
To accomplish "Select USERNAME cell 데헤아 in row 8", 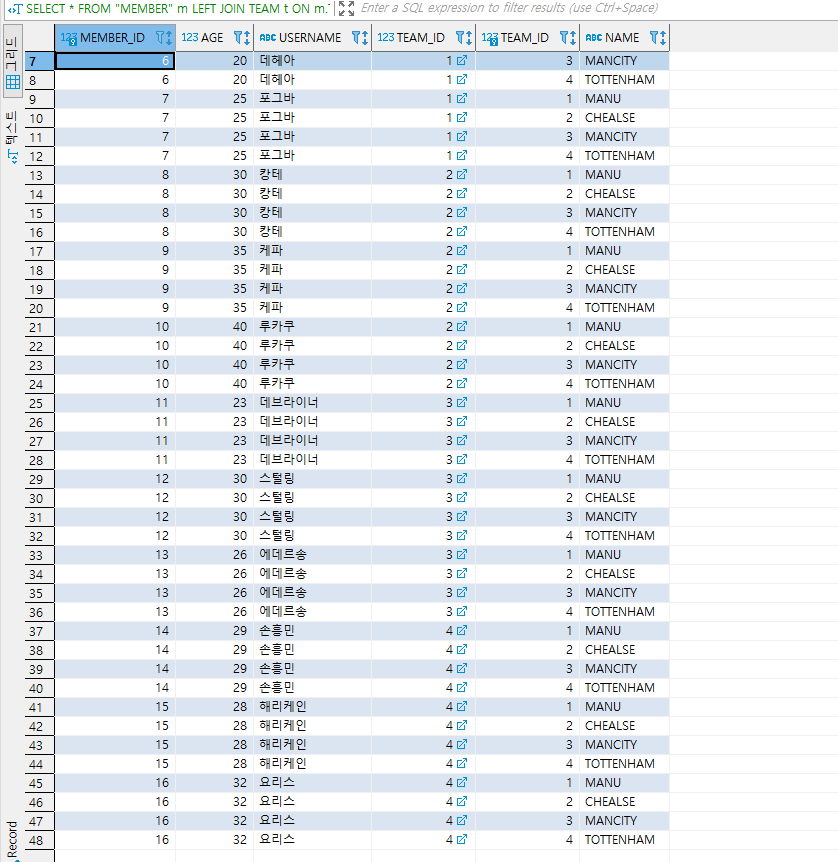I will 312,79.
